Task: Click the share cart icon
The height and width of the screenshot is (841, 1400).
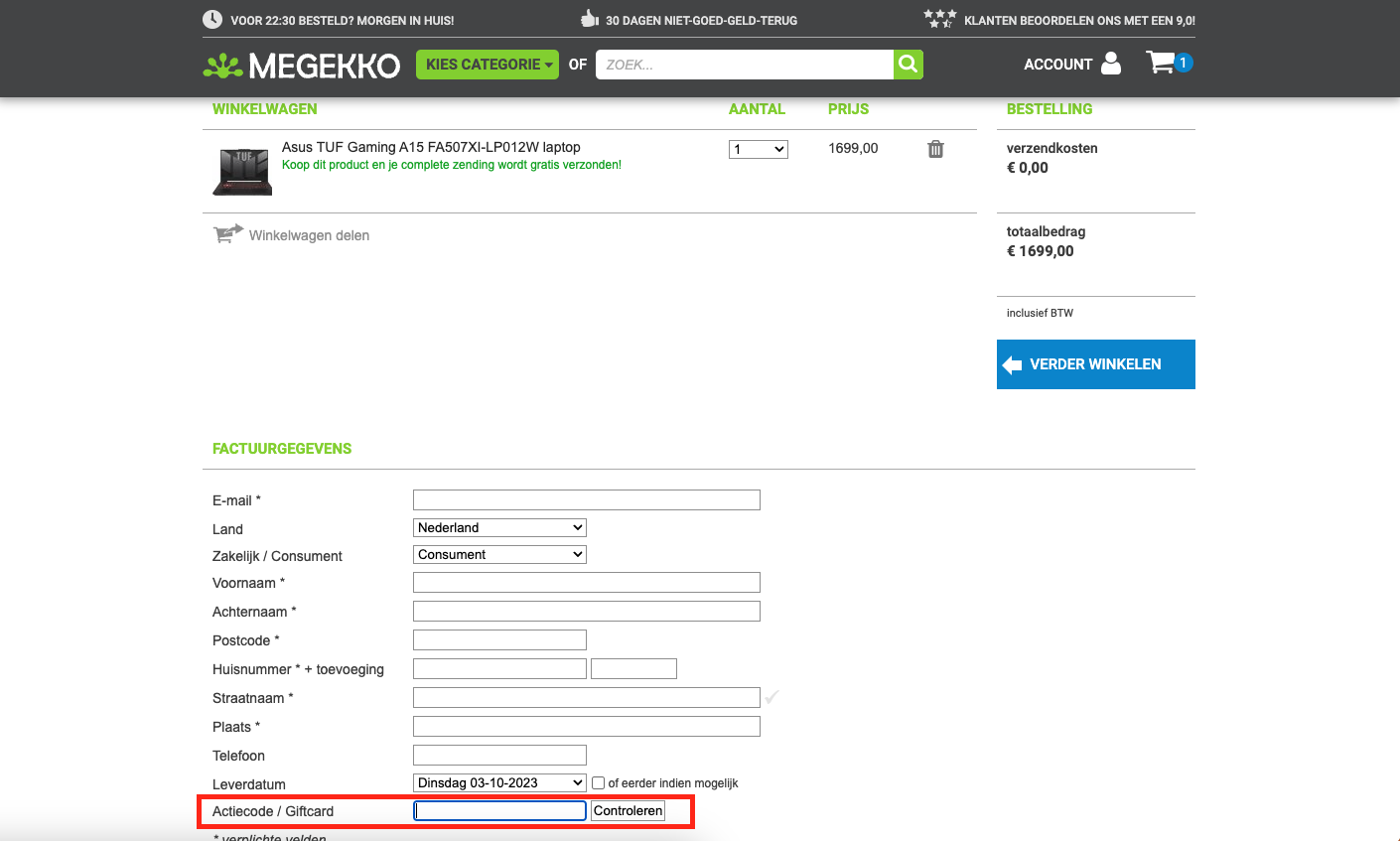Action: tap(228, 234)
